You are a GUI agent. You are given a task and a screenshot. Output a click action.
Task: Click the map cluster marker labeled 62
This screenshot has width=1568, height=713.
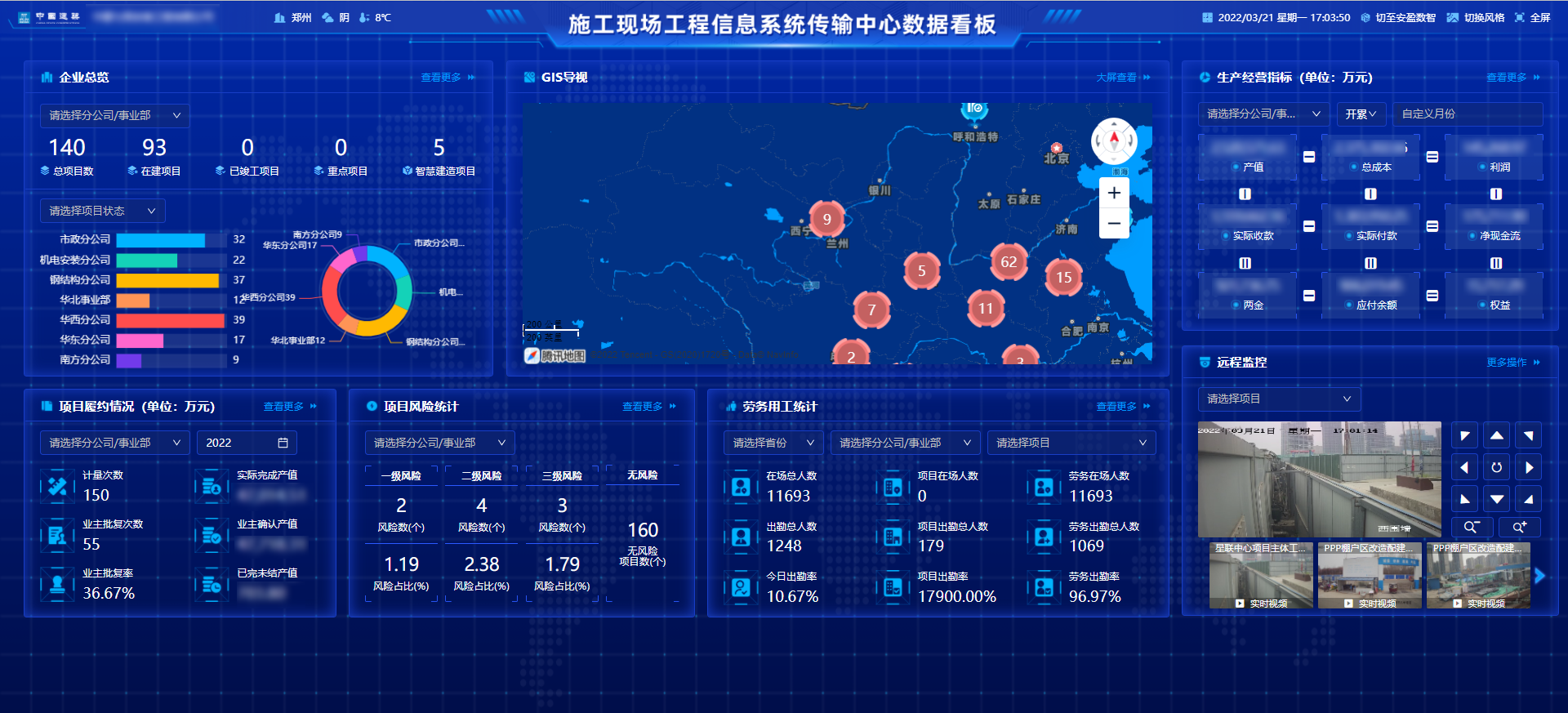click(1009, 262)
